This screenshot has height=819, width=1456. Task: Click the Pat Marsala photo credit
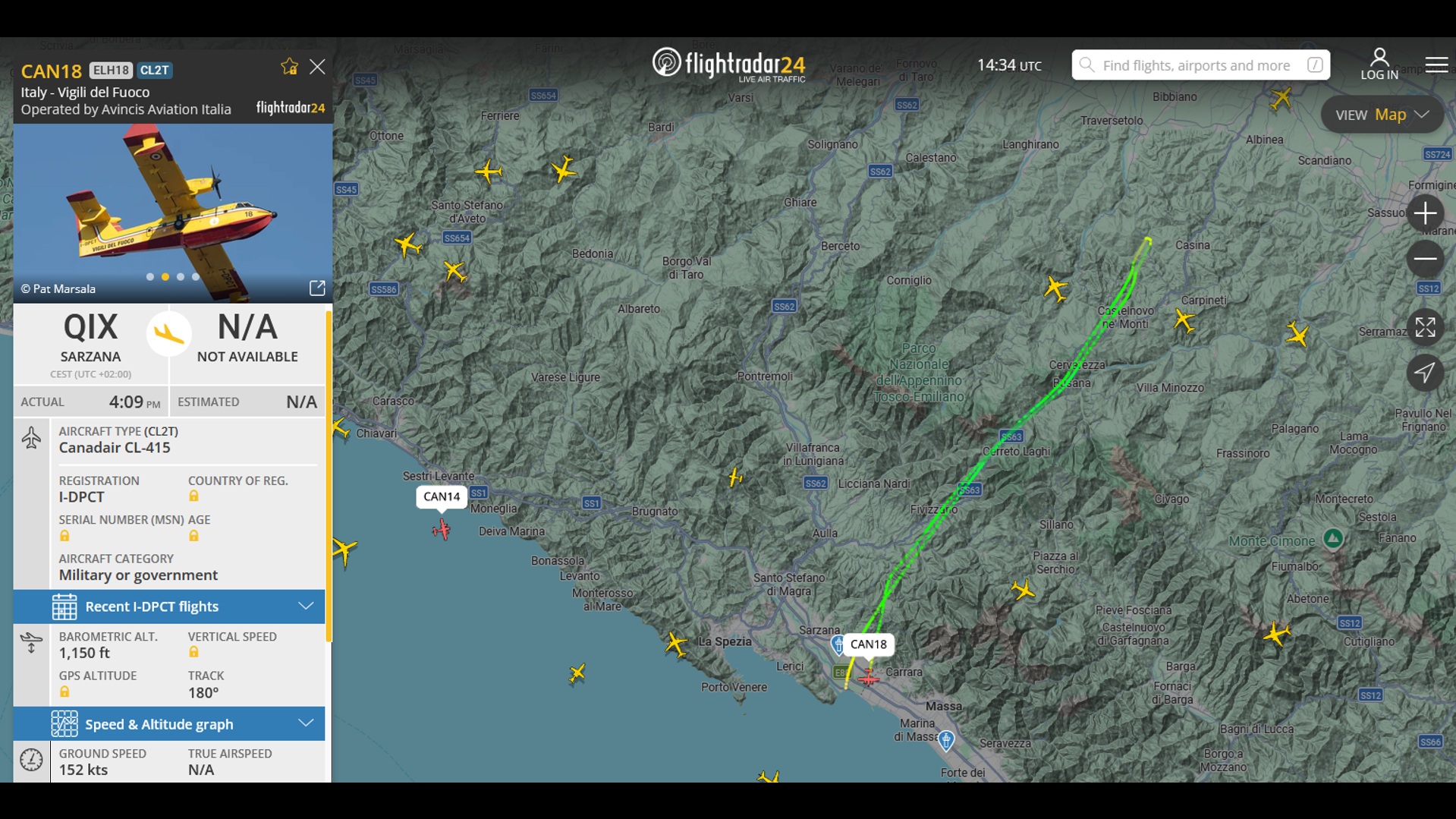point(58,289)
